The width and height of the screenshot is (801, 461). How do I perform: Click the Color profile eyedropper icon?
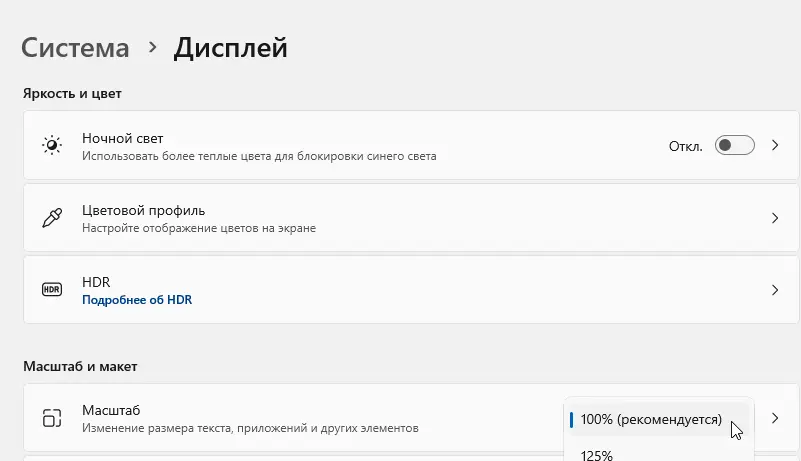point(52,218)
